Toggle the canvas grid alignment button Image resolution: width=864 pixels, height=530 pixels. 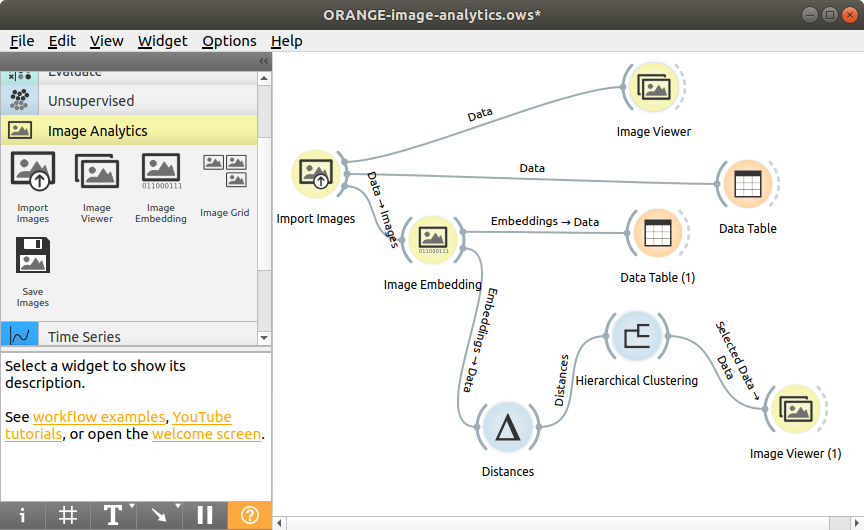(x=68, y=515)
